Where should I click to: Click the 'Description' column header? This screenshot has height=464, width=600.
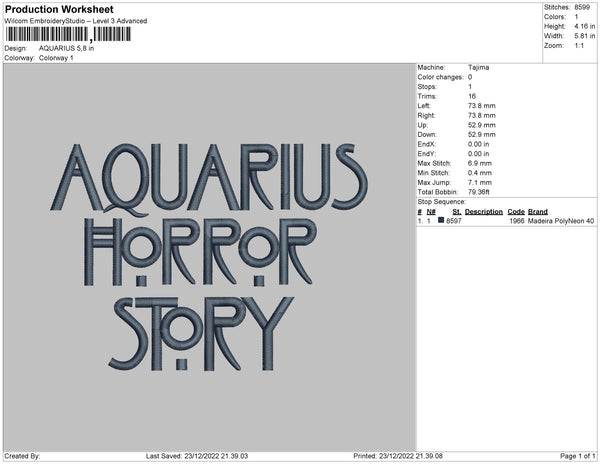click(x=484, y=212)
